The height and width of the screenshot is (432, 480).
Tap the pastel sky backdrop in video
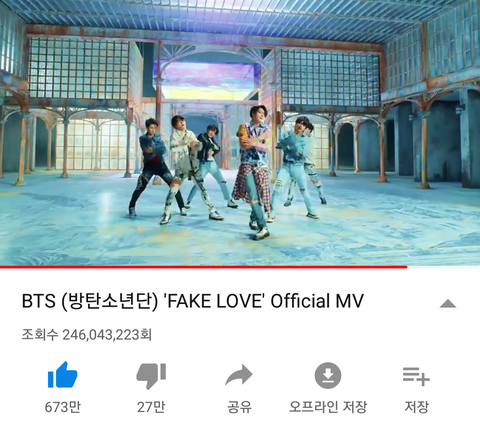click(208, 80)
